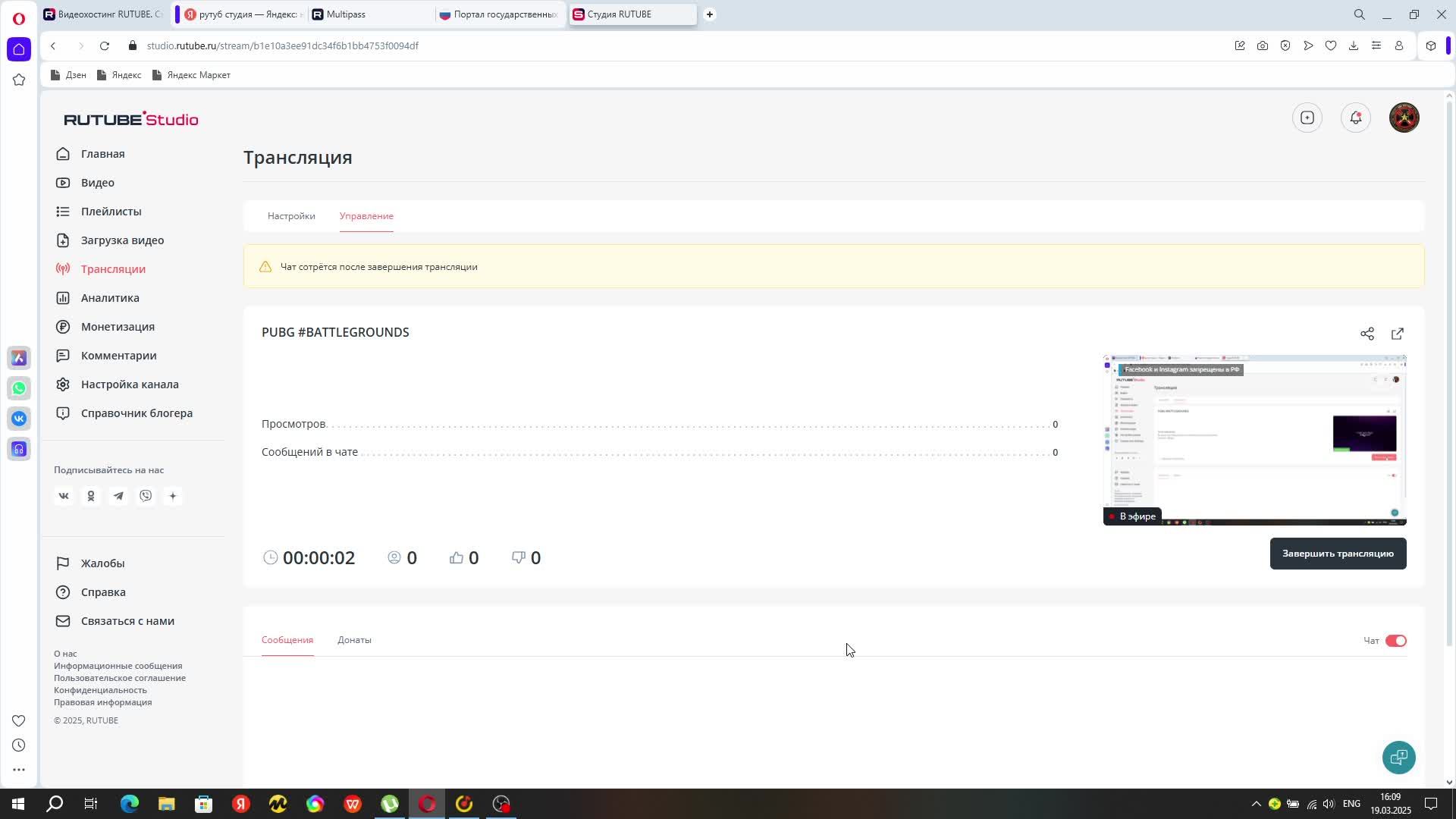Open Opera sidebar favorites heart icon
1456x819 pixels.
point(19,720)
